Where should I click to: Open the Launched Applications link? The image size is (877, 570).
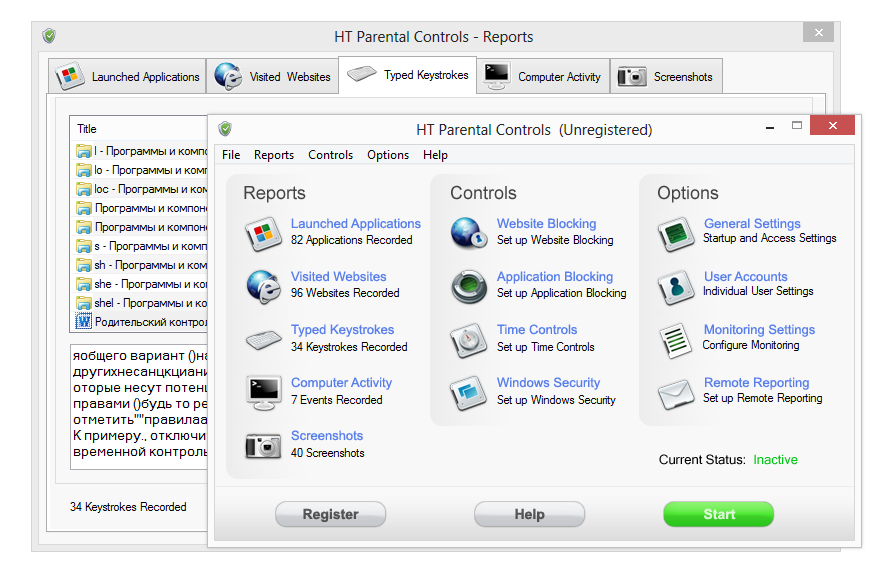click(356, 224)
